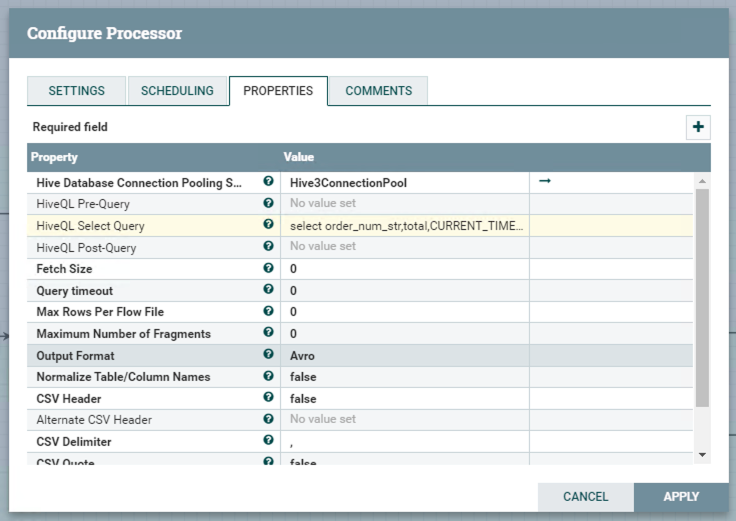Click help icon beside Max Rows Per Flow File
This screenshot has height=521, width=736.
(268, 312)
